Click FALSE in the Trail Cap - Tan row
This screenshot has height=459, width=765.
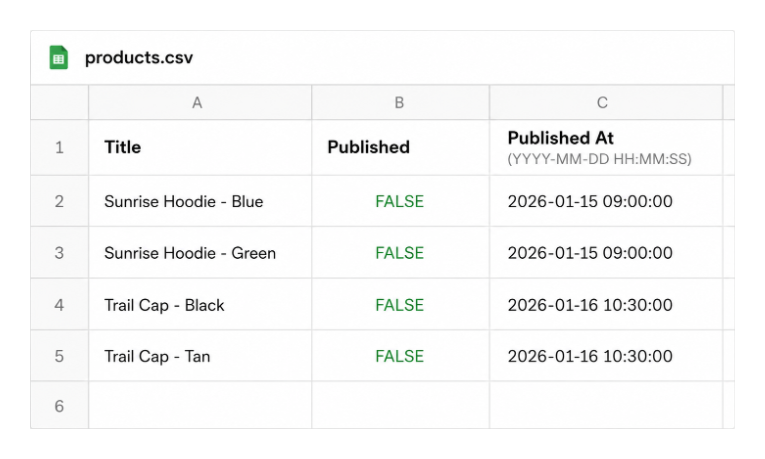(x=400, y=357)
